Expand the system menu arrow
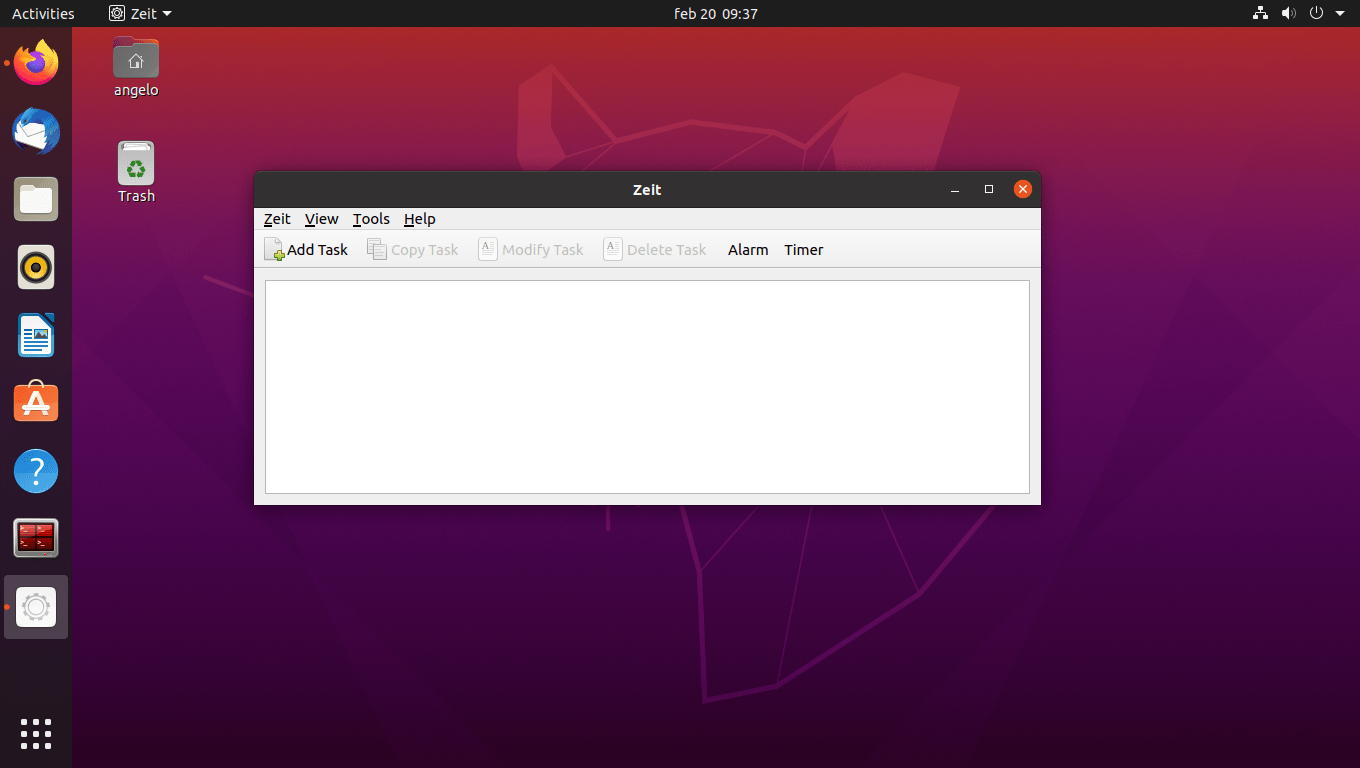The image size is (1360, 768). (x=1340, y=14)
